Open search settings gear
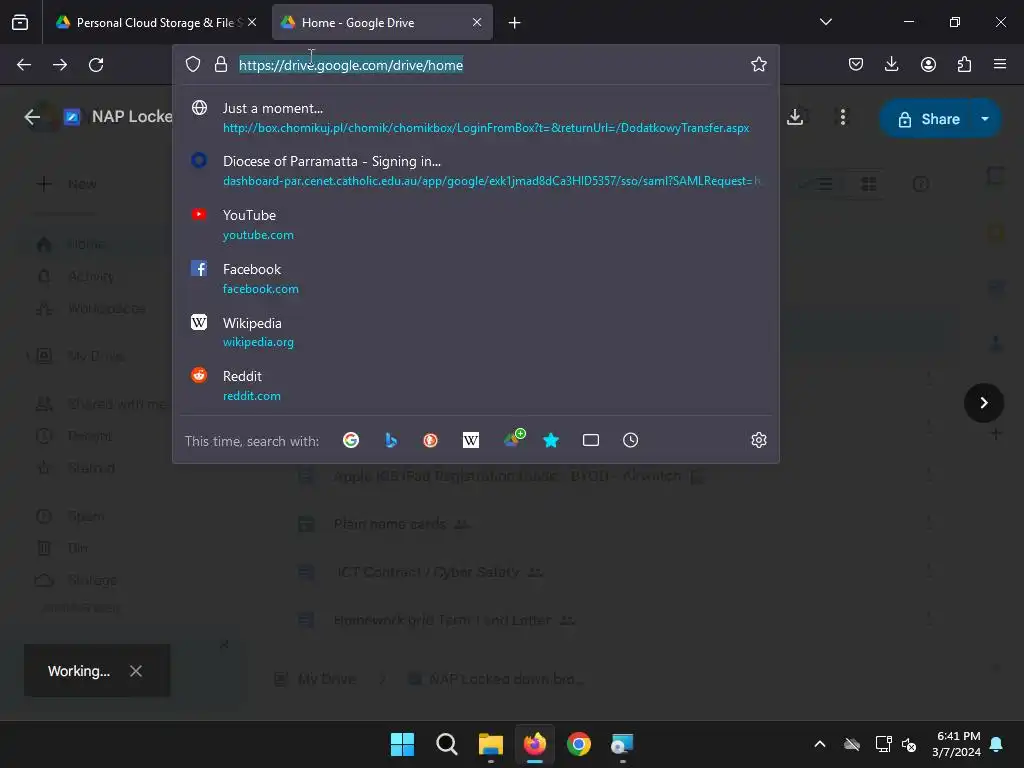This screenshot has height=768, width=1024. tap(758, 440)
